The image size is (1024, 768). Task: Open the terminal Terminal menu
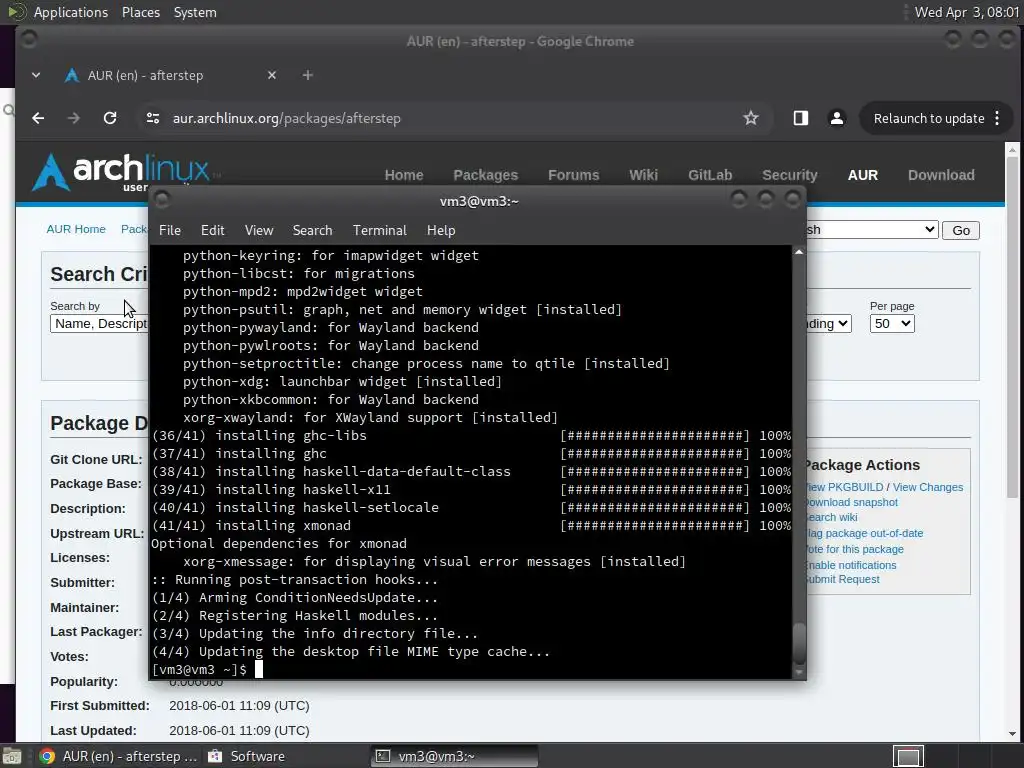[379, 230]
